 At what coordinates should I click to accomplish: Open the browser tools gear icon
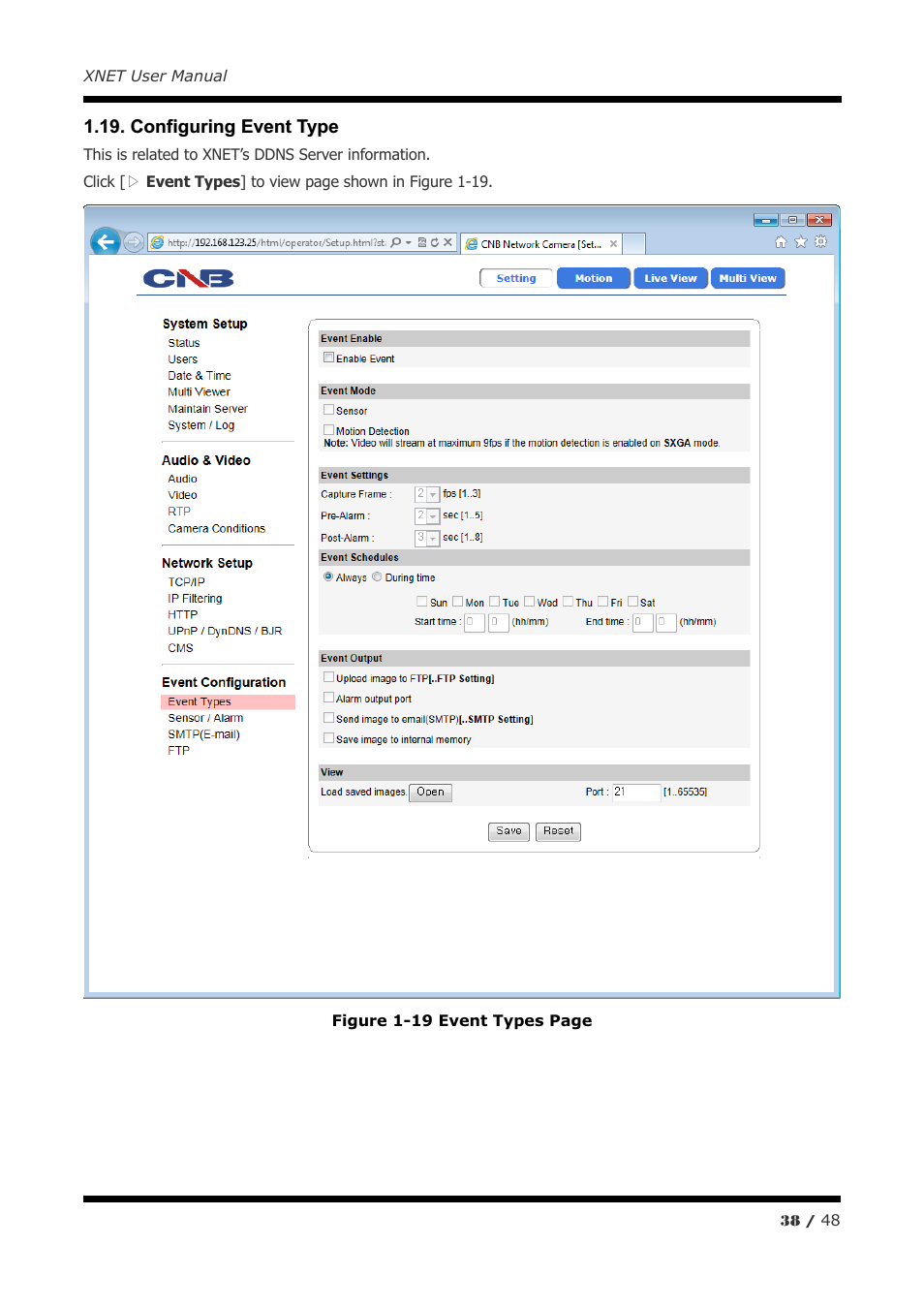tap(820, 242)
